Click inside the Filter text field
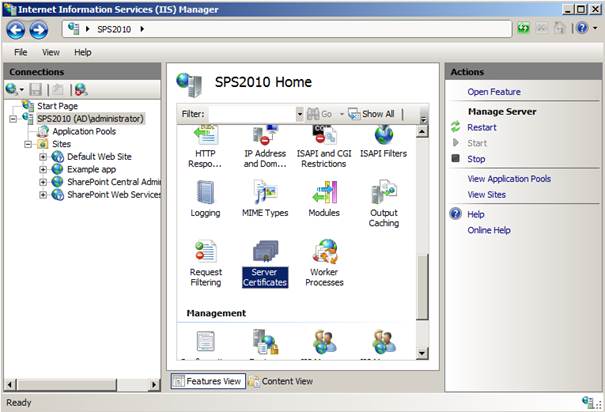The width and height of the screenshot is (605, 412). (x=252, y=114)
